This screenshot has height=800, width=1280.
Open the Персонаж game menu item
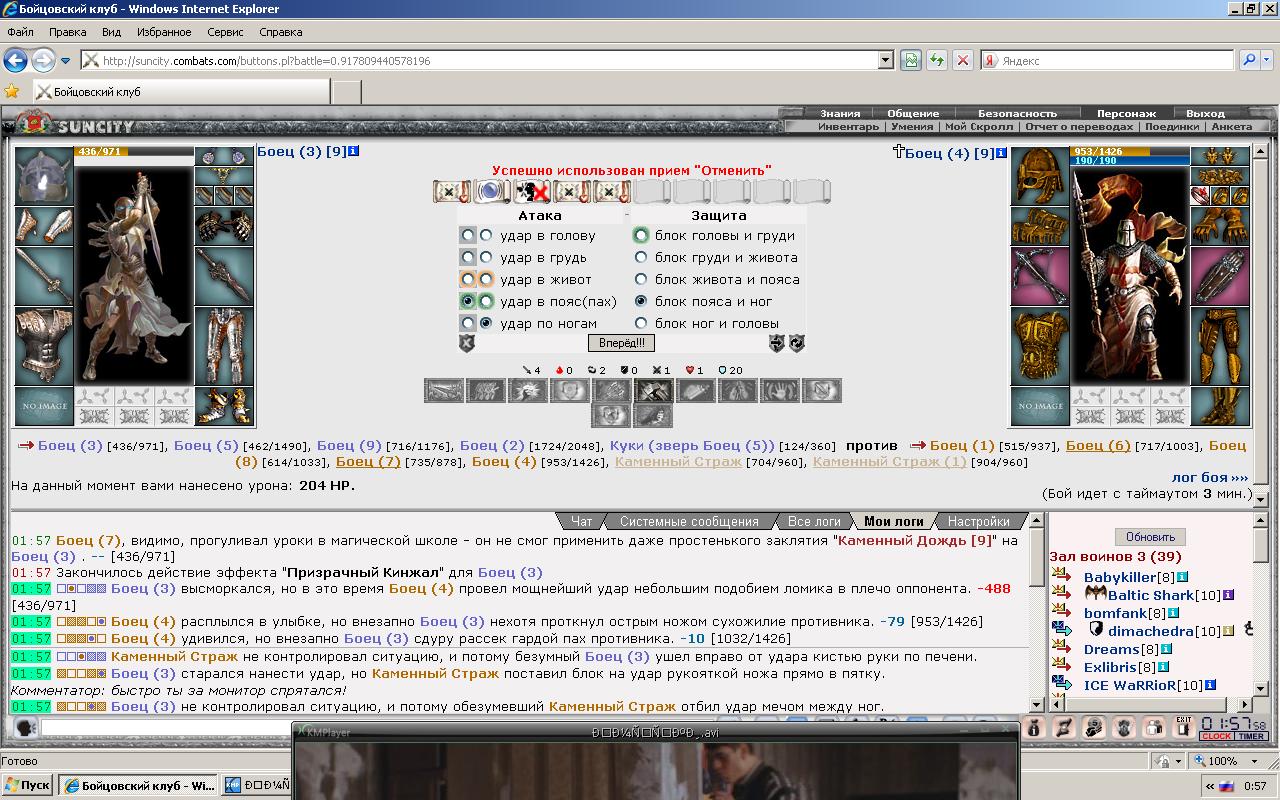coord(1126,113)
